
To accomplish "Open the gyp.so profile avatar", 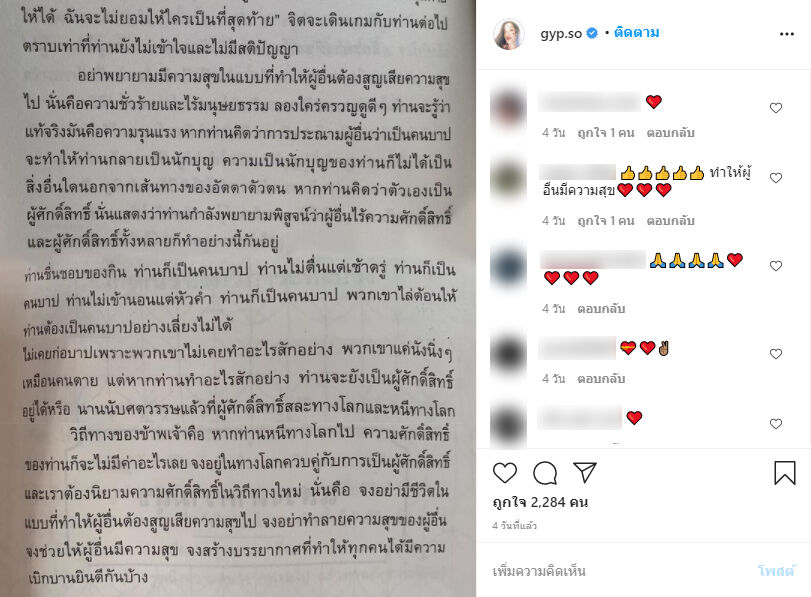I will click(x=508, y=34).
